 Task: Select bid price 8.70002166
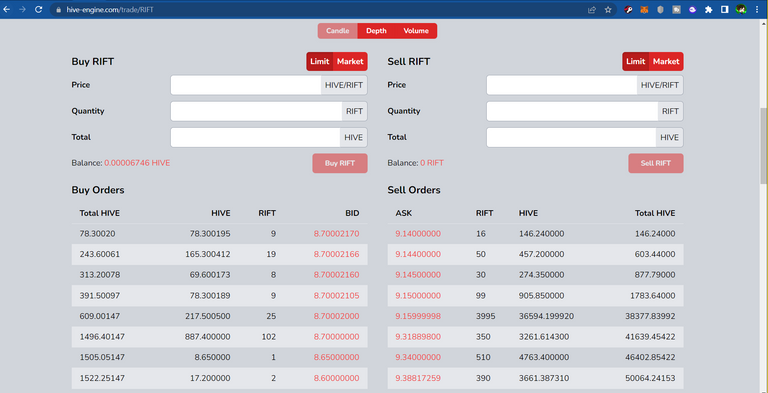pyautogui.click(x=336, y=255)
